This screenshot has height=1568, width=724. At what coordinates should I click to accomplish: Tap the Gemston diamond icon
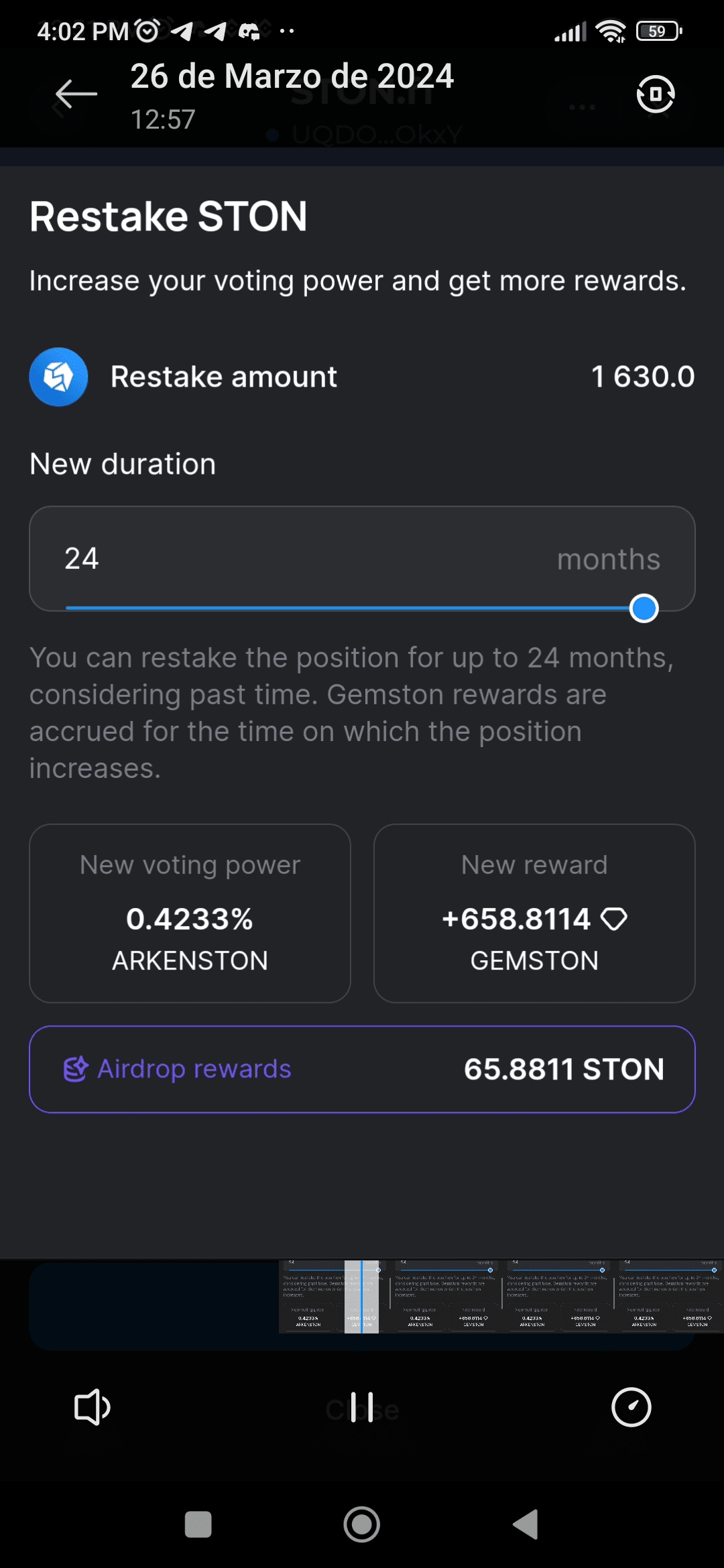[x=614, y=919]
